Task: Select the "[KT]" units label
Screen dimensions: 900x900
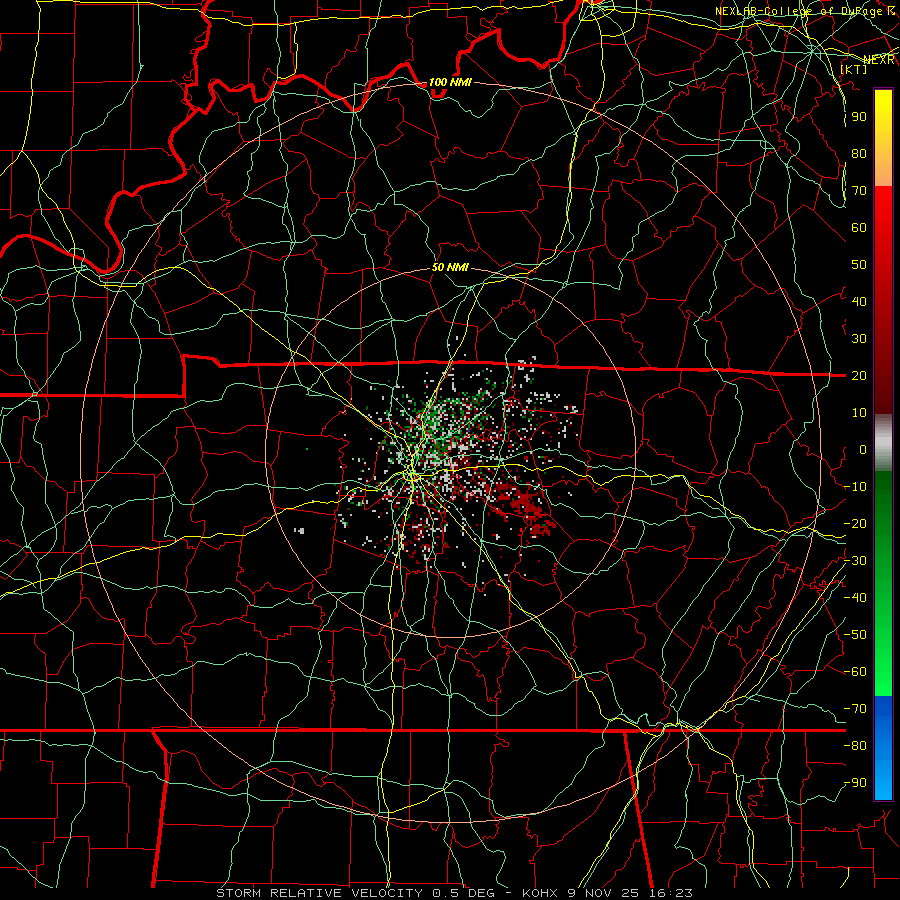Action: tap(854, 69)
